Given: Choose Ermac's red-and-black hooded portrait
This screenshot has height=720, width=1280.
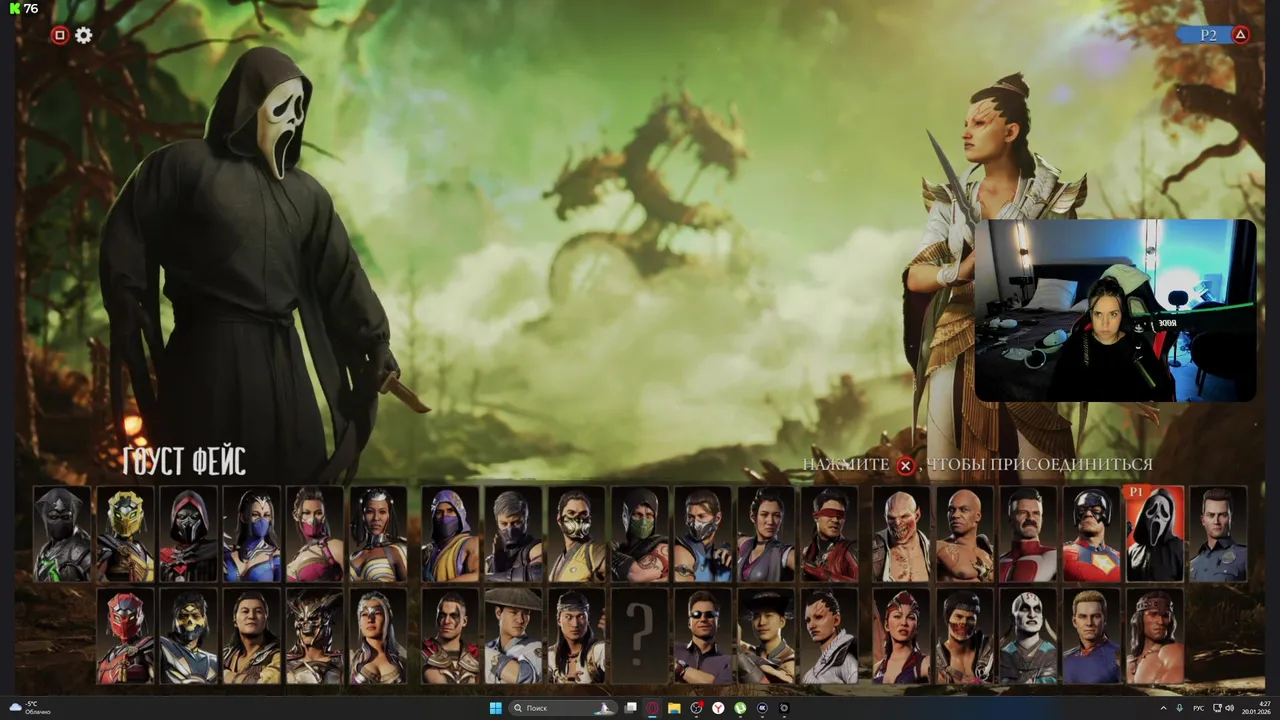Looking at the screenshot, I should click(x=188, y=534).
